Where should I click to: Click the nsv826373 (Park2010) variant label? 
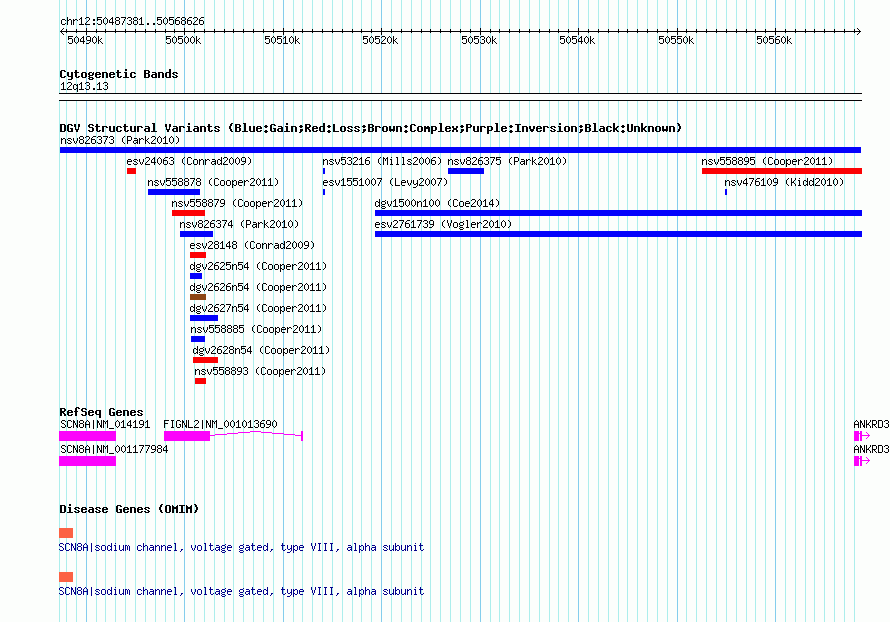(120, 140)
